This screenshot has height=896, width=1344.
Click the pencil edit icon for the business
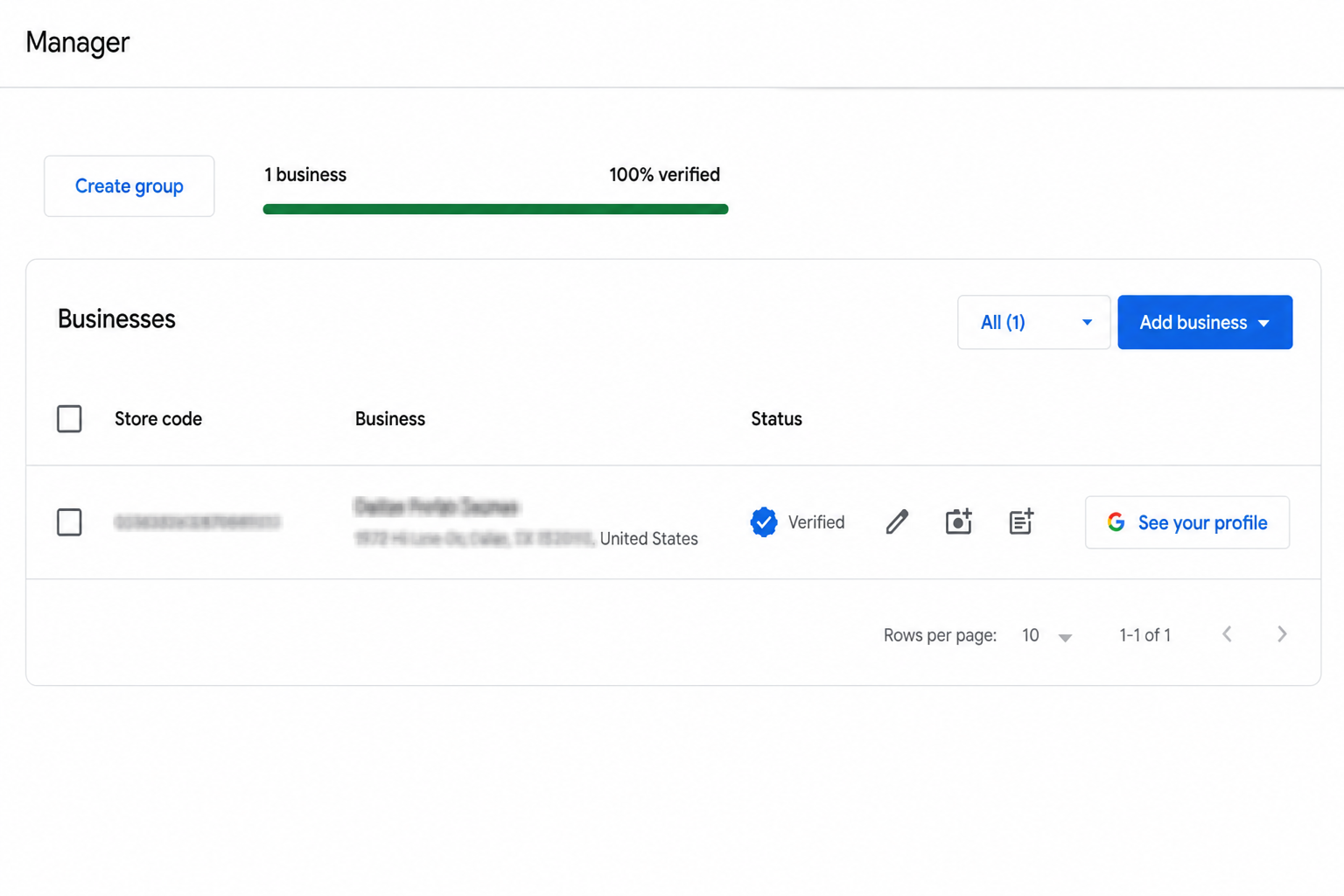pyautogui.click(x=897, y=522)
